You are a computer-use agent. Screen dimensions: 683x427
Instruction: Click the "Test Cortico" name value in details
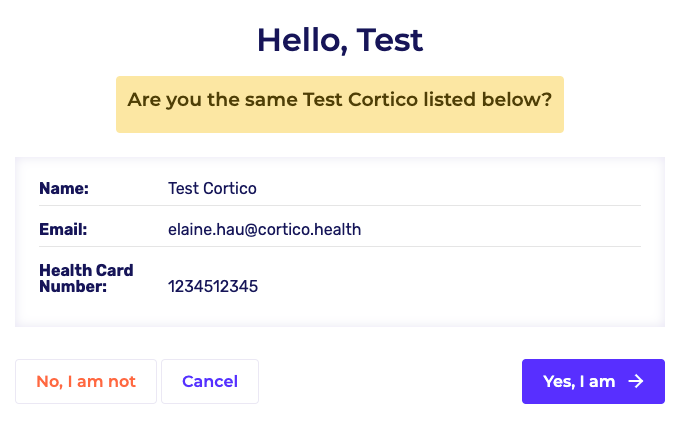[x=213, y=188]
